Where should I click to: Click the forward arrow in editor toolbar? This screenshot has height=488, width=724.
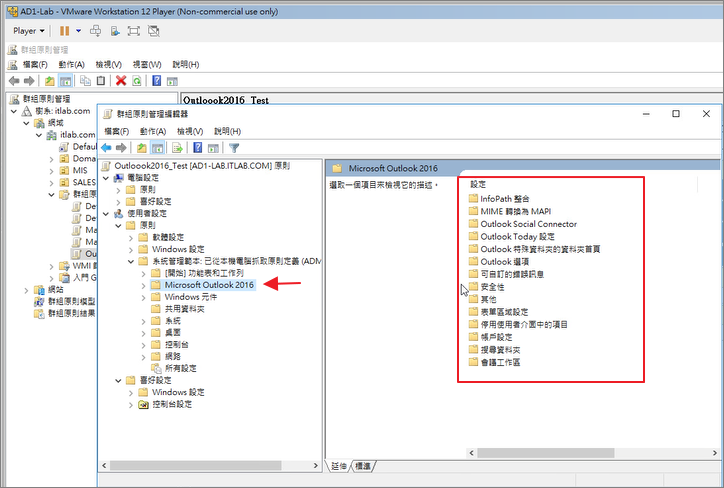(121, 148)
